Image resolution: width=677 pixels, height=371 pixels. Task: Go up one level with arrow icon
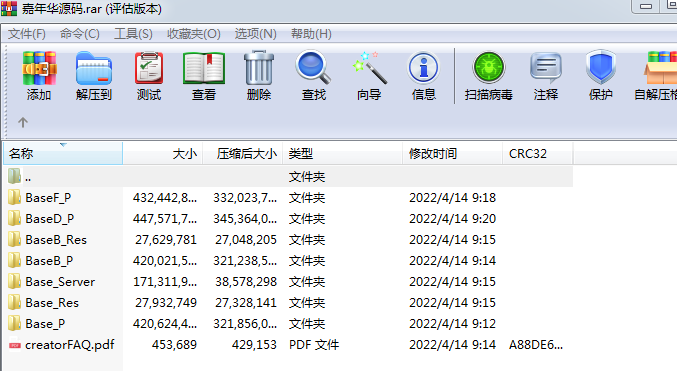coord(23,123)
